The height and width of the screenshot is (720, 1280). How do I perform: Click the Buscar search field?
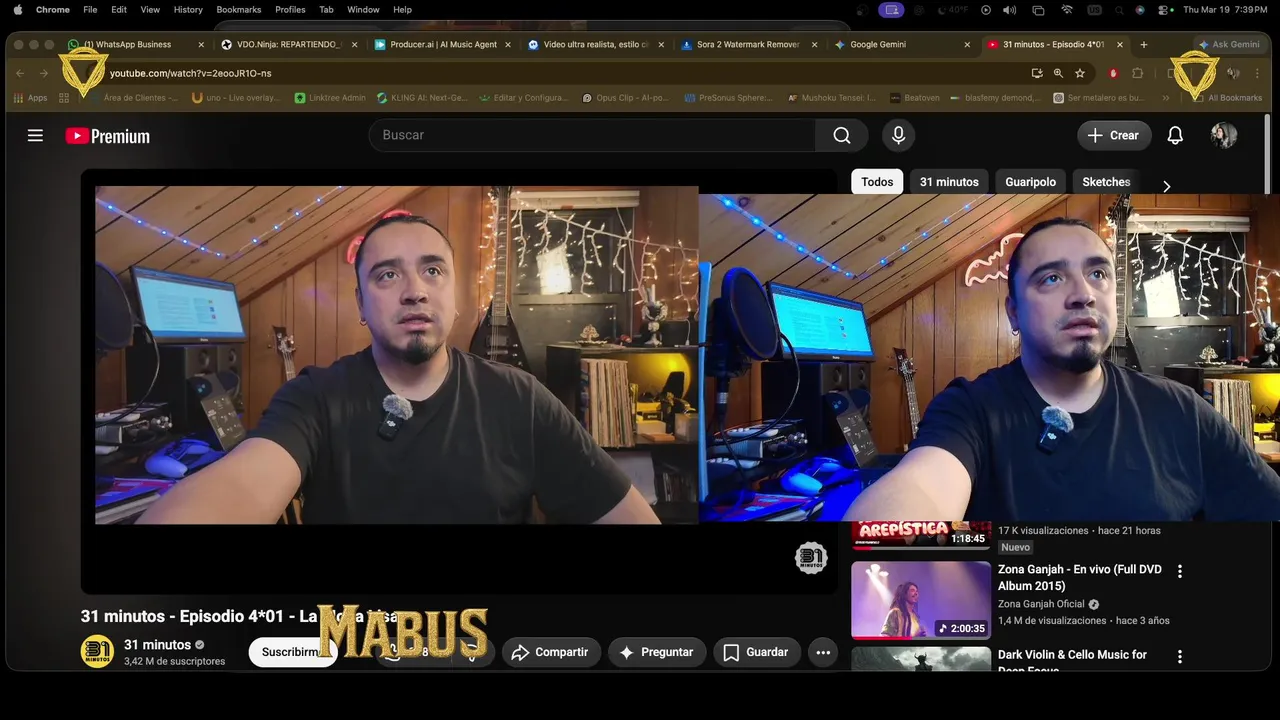coord(592,135)
